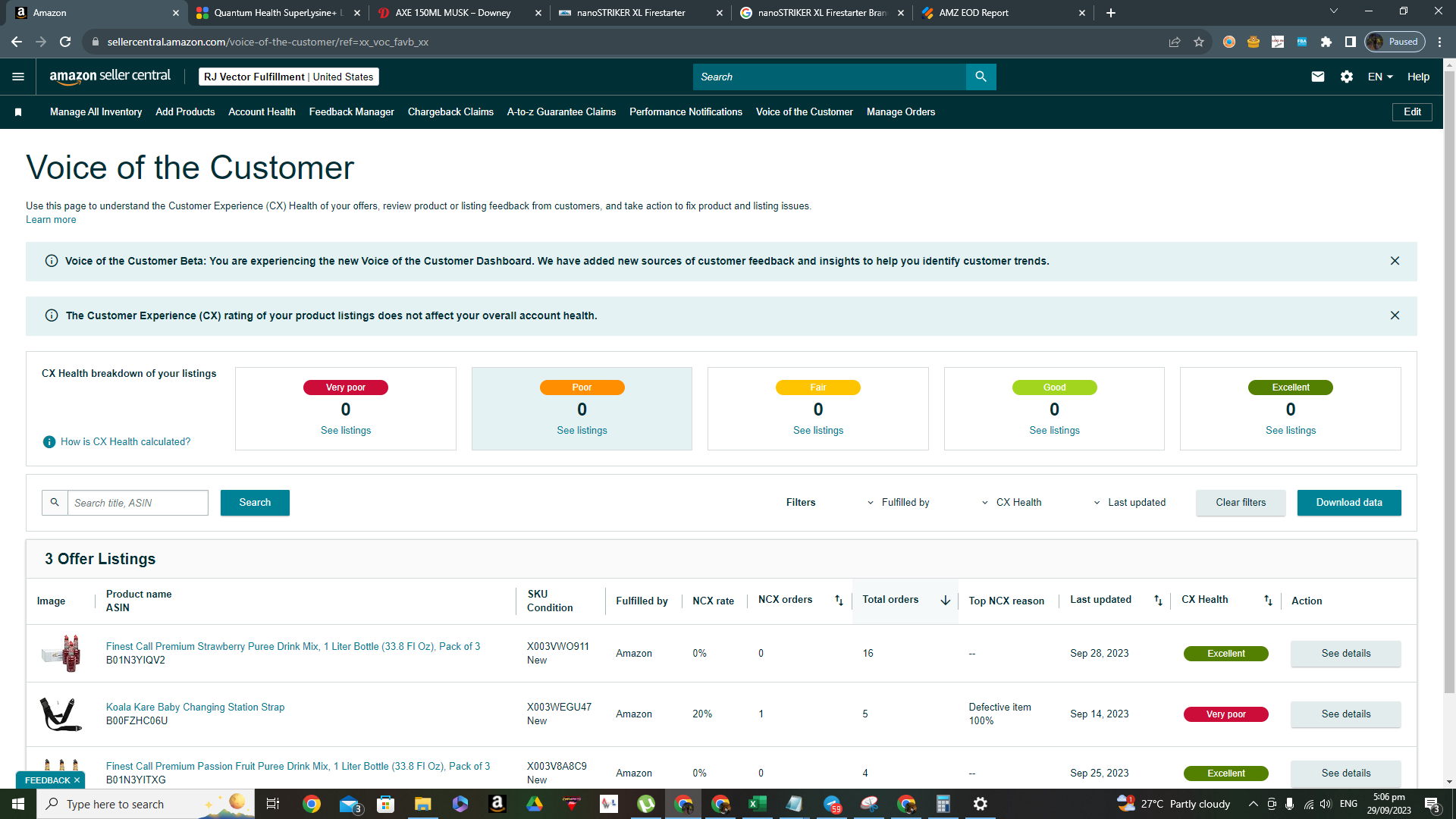Click the browser address bar URL
1456x819 pixels.
268,42
